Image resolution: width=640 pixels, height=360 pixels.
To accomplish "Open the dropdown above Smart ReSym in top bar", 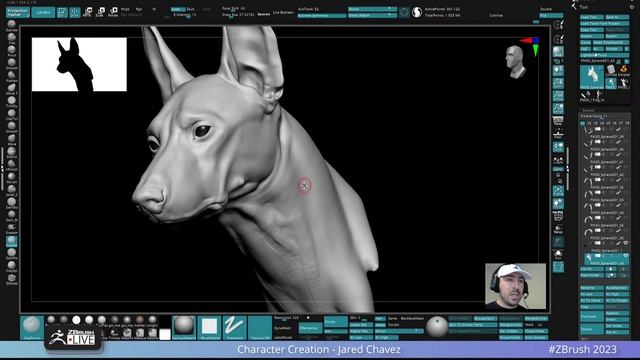I will click(372, 9).
